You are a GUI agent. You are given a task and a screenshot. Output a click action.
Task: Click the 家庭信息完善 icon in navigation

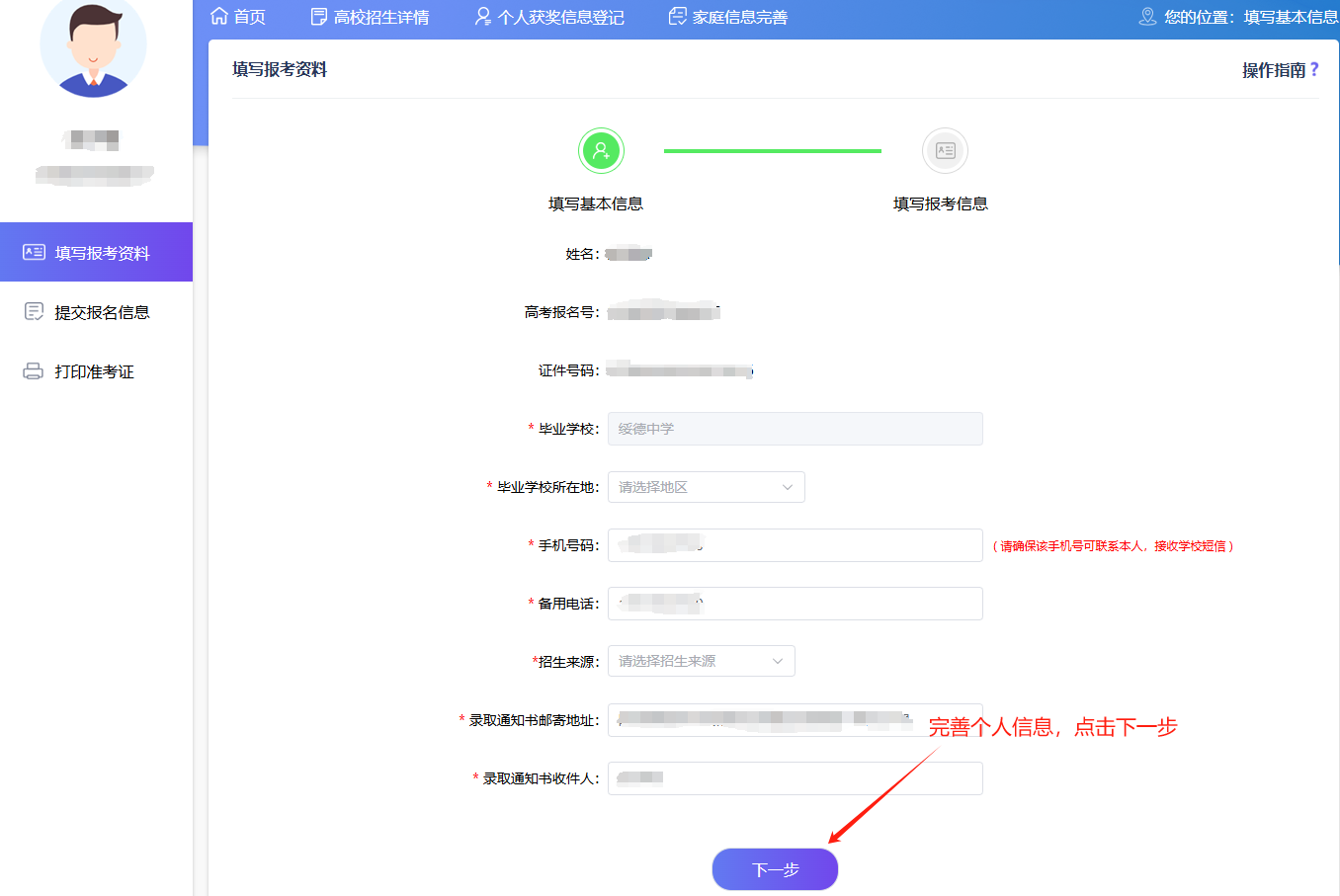(x=677, y=17)
